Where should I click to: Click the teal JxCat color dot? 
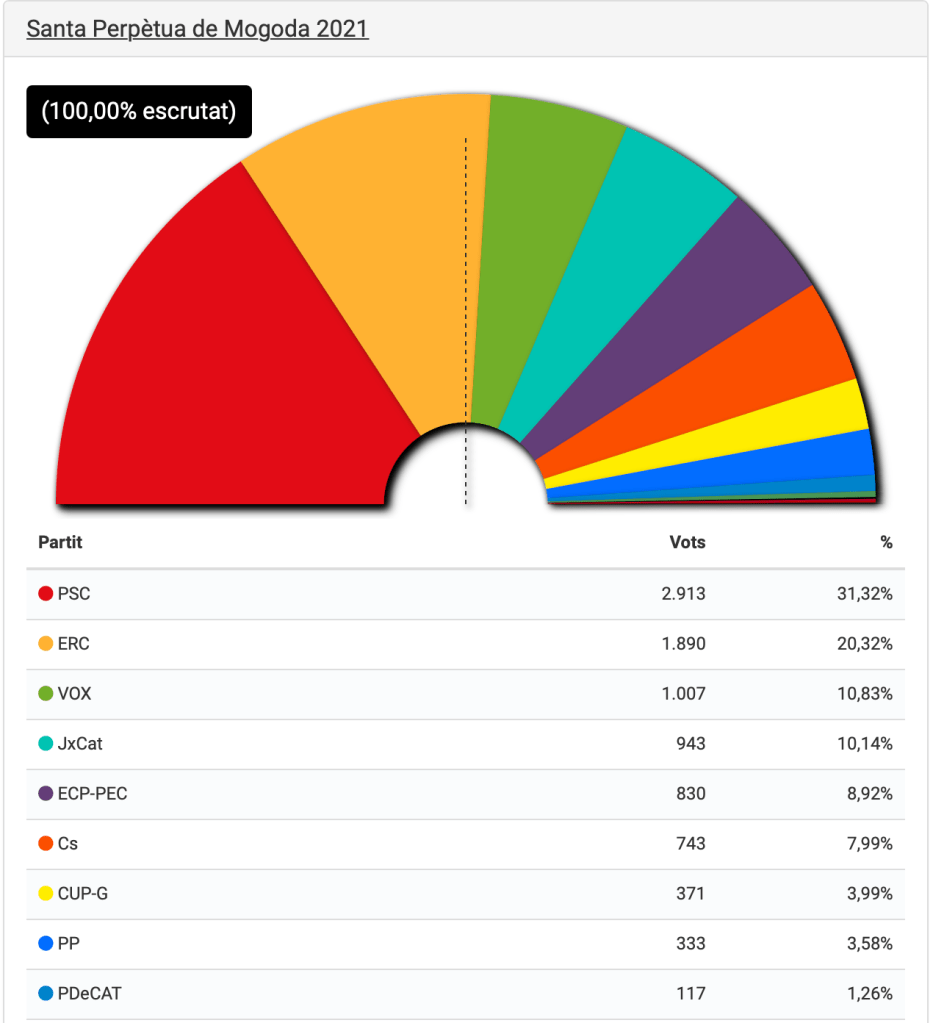(45, 744)
